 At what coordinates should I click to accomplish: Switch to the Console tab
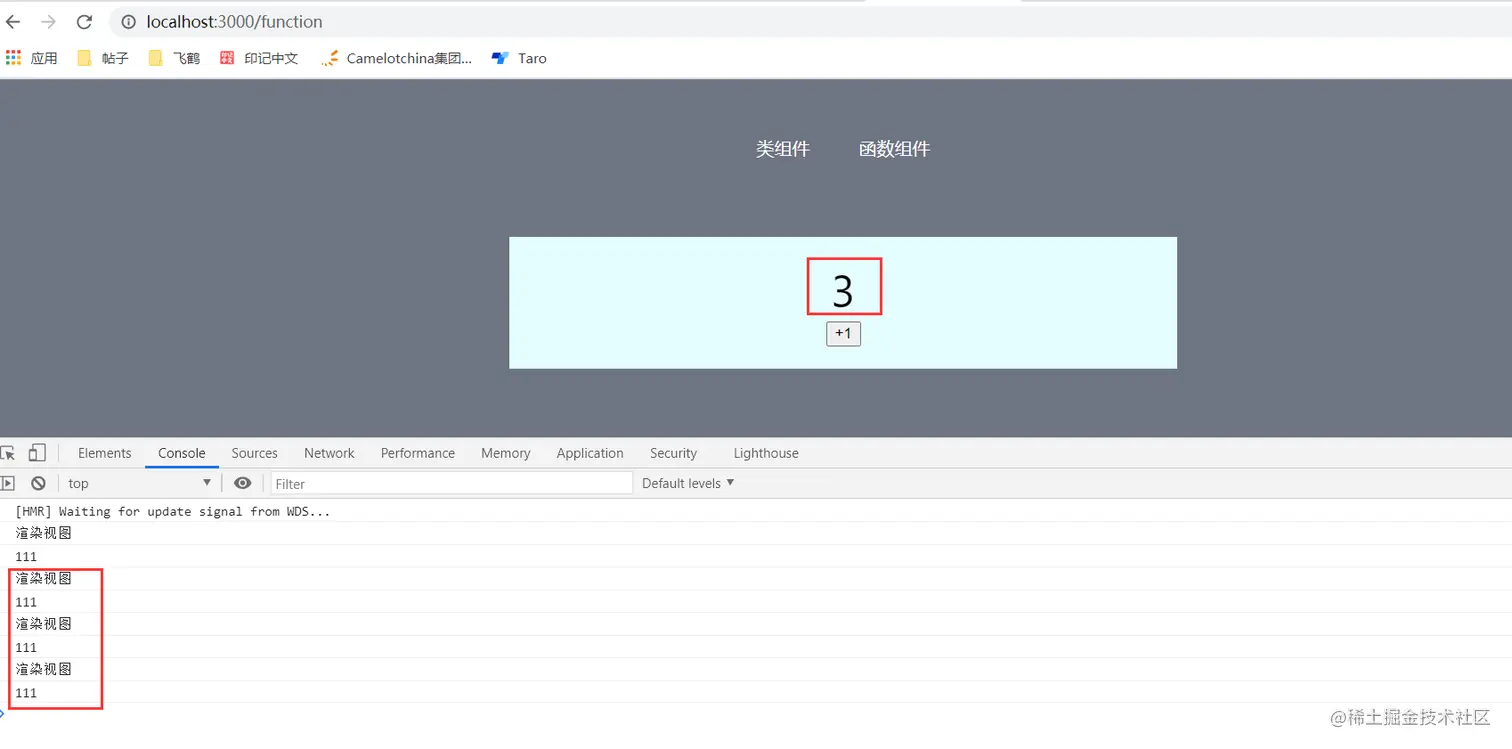(181, 453)
